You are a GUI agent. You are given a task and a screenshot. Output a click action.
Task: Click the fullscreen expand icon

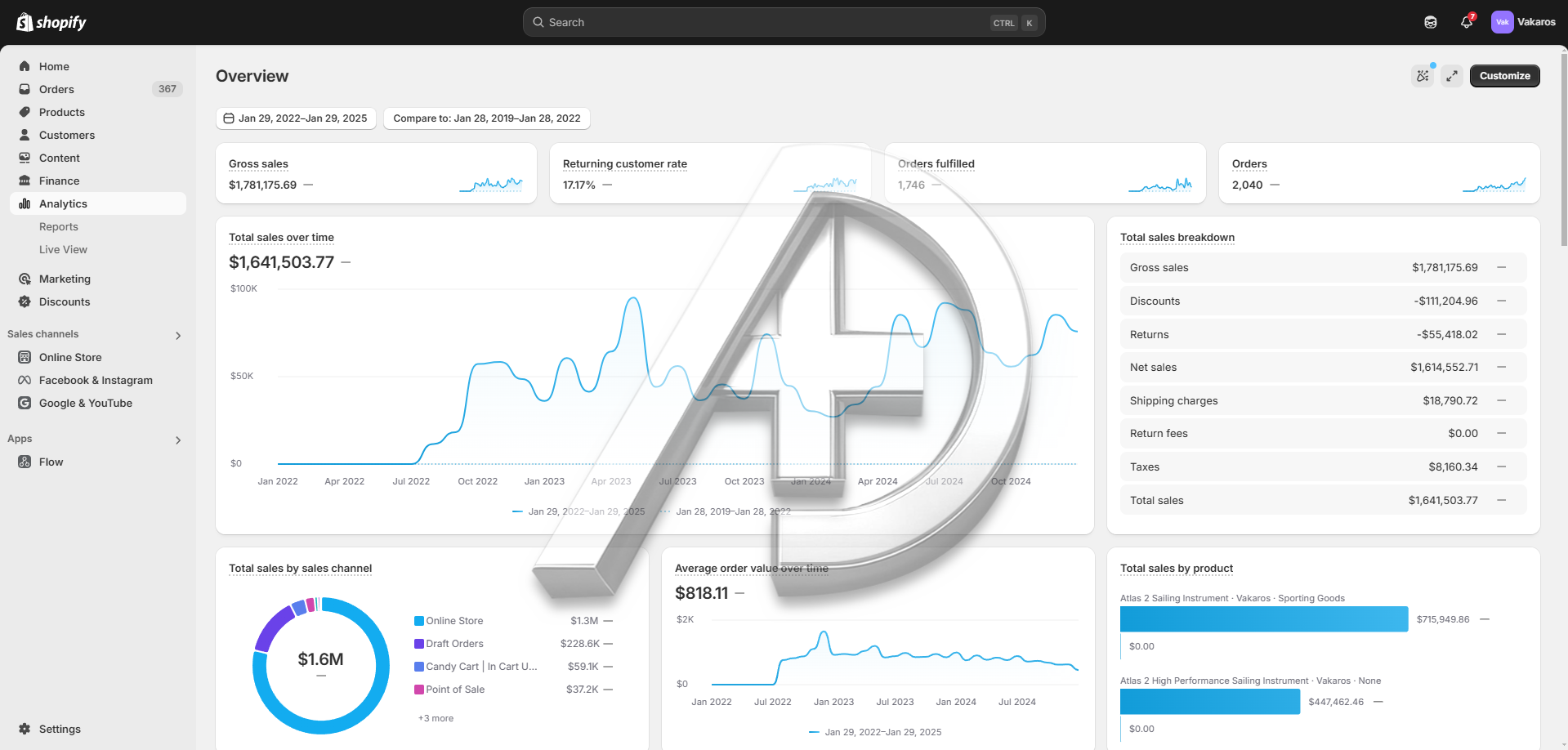pyautogui.click(x=1452, y=76)
